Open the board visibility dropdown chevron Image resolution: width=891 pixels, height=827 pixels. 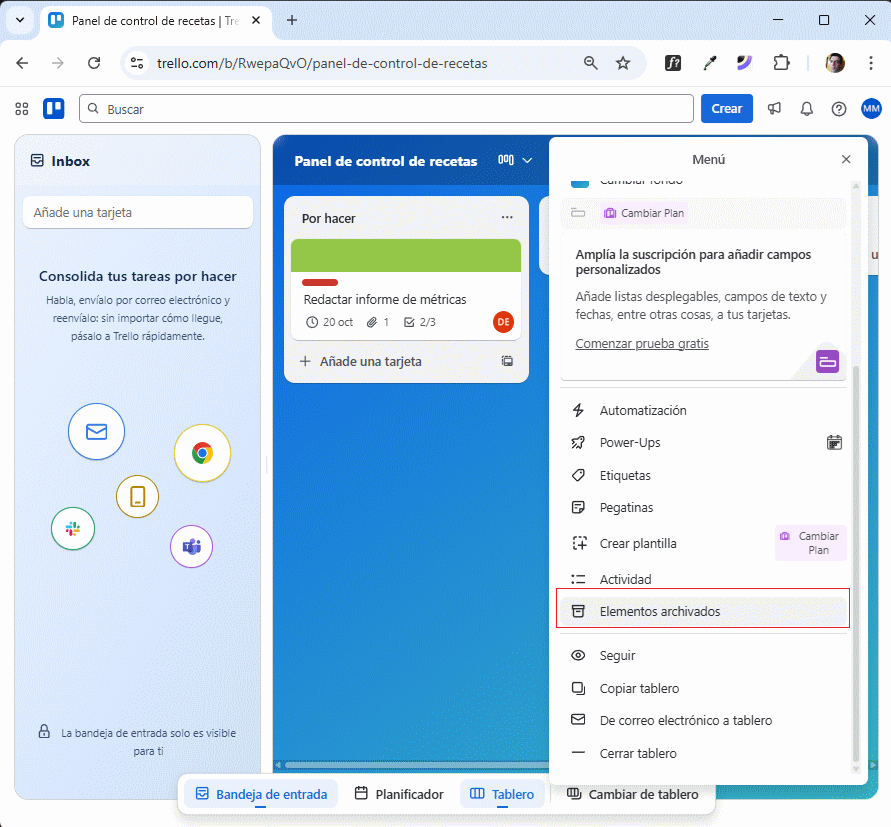(528, 160)
